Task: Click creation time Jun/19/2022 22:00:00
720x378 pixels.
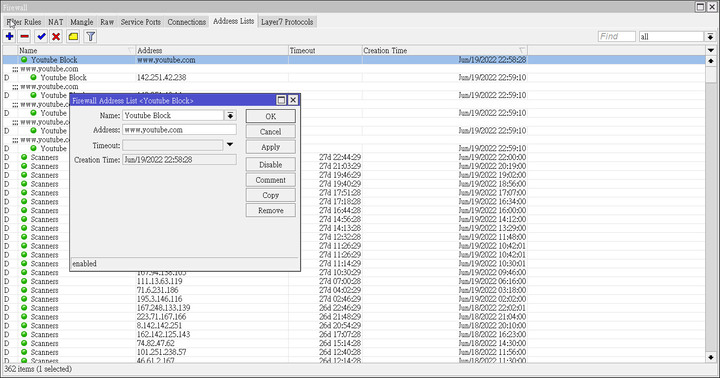Action: 492,157
